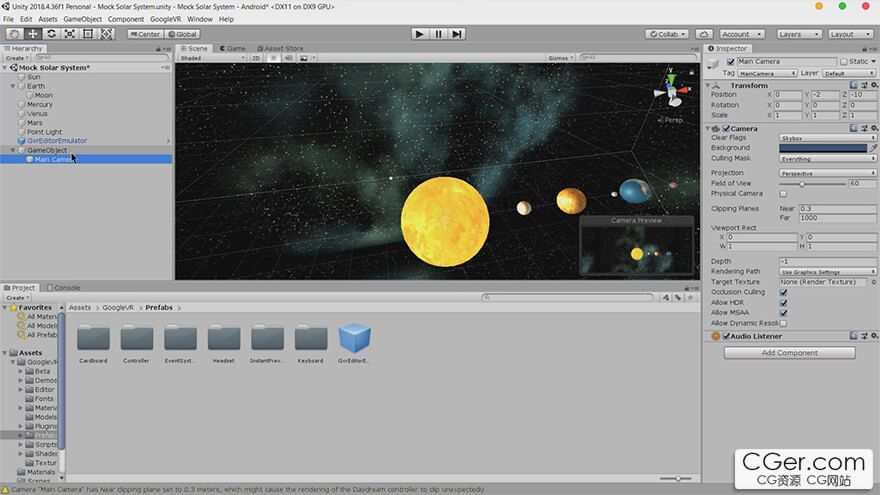Image resolution: width=880 pixels, height=495 pixels.
Task: Open the Culling Mask dropdown
Action: click(x=827, y=159)
